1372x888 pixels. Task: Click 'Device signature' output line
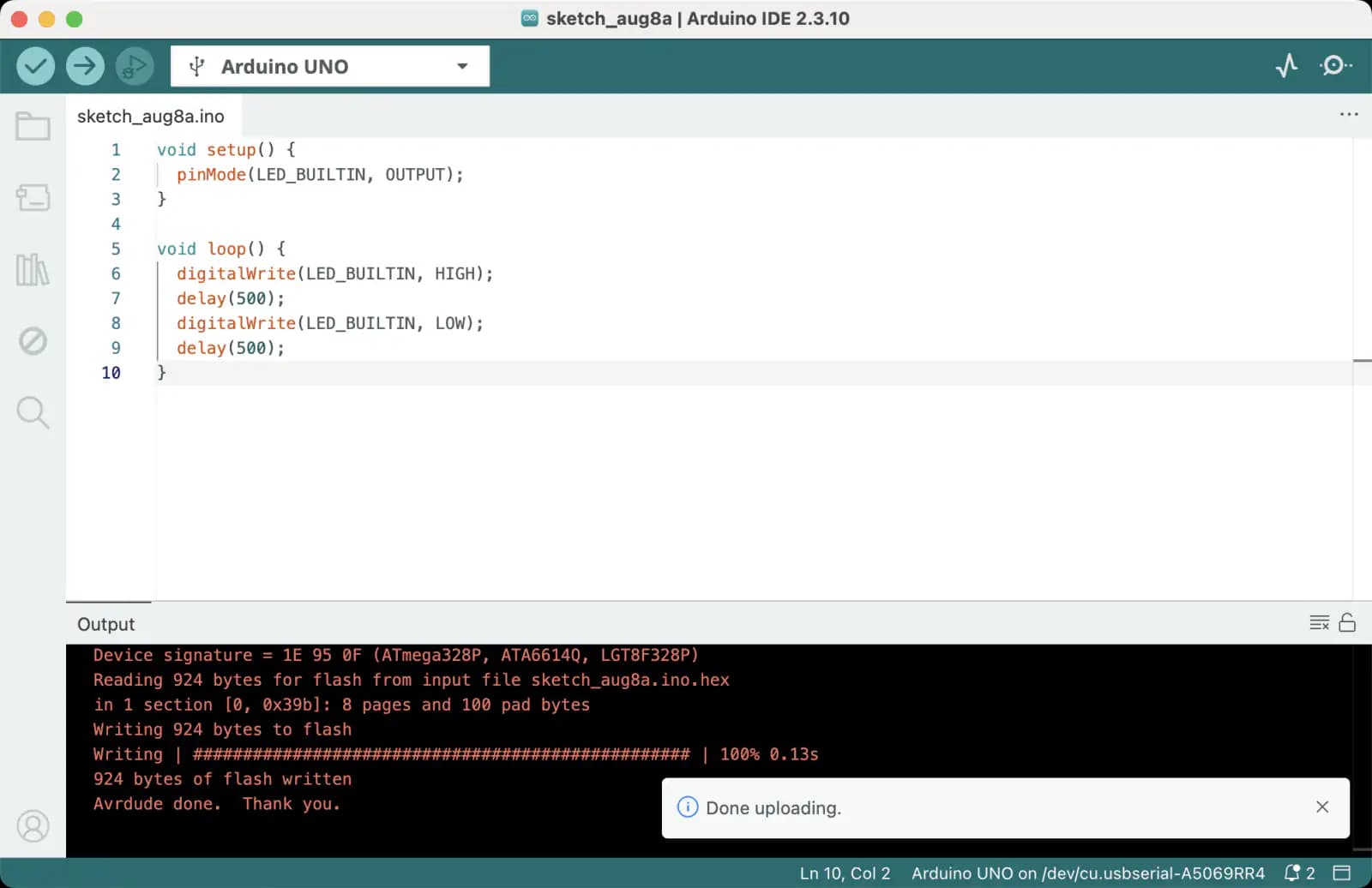click(395, 656)
